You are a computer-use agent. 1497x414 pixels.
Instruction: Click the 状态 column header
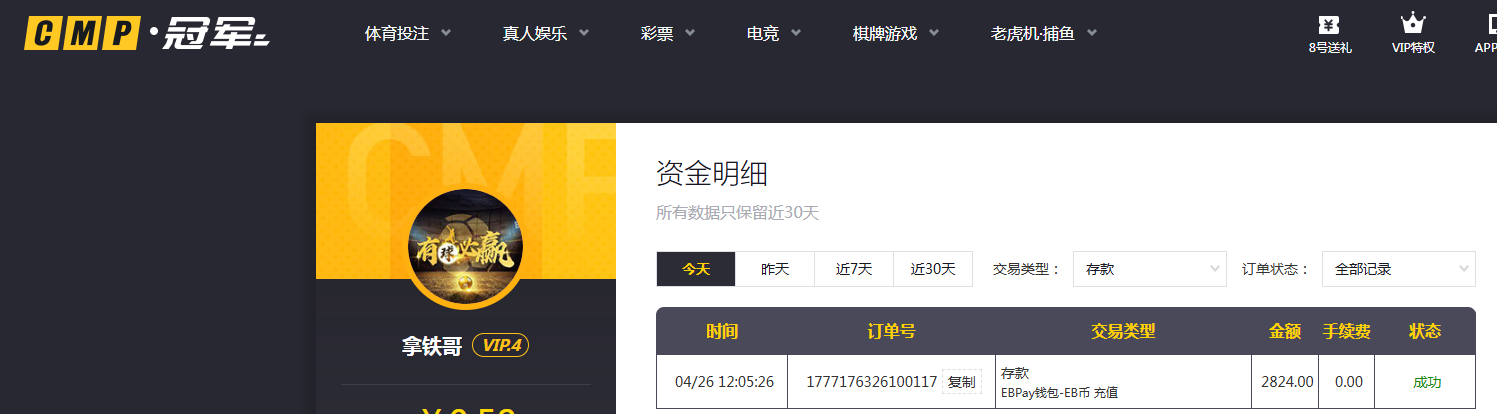tap(1425, 331)
